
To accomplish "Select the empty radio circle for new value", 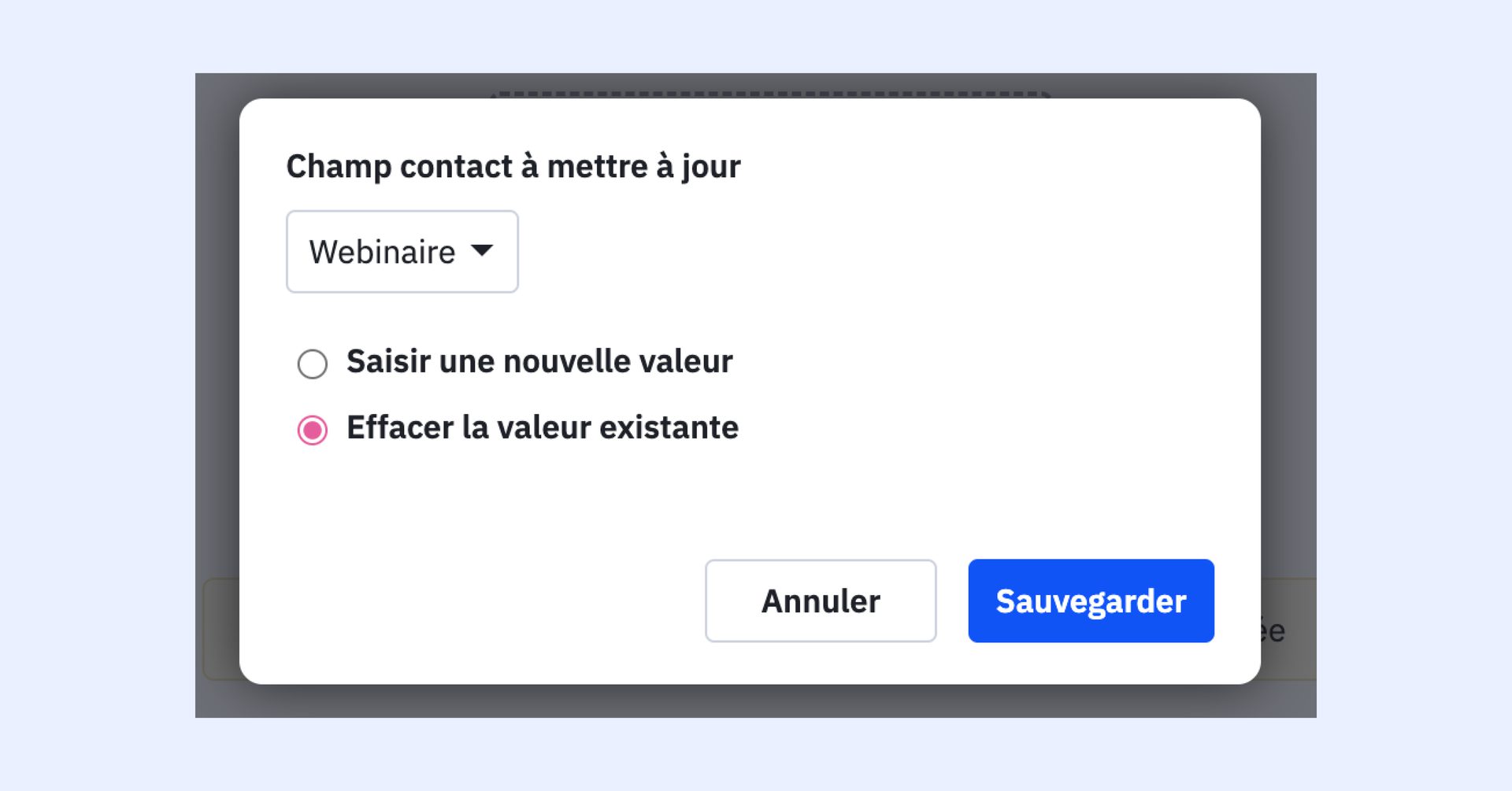I will [313, 364].
